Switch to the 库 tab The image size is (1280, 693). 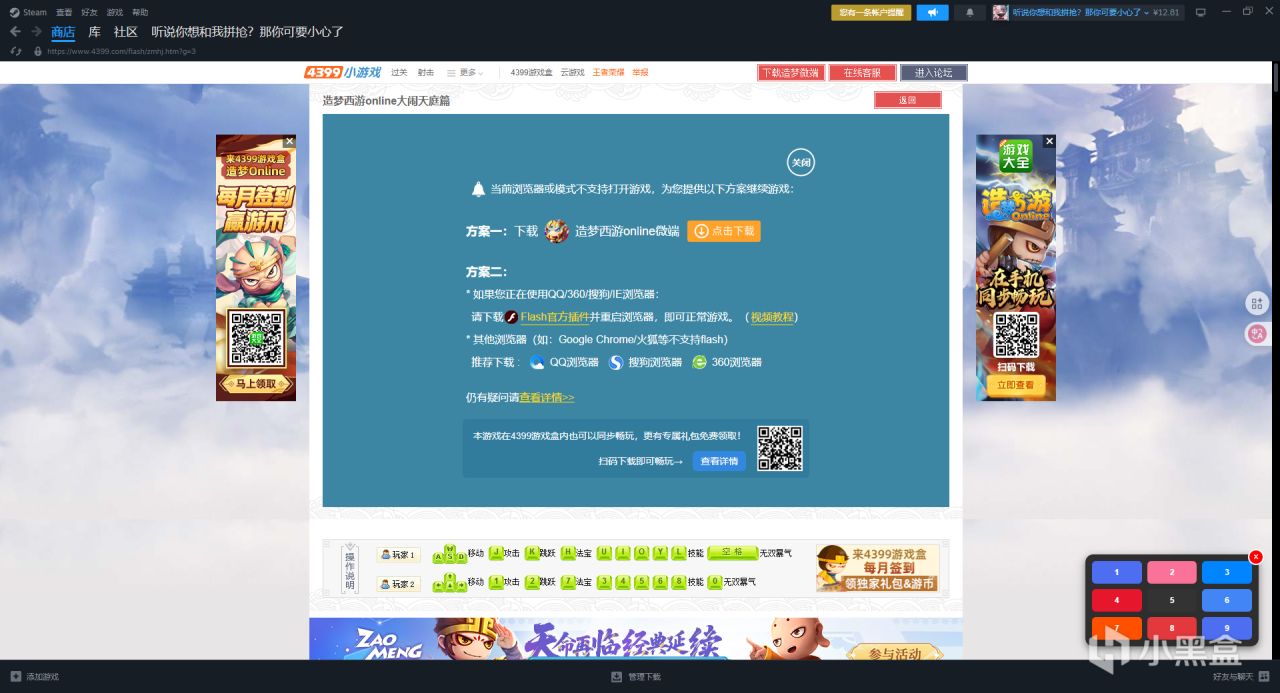94,32
